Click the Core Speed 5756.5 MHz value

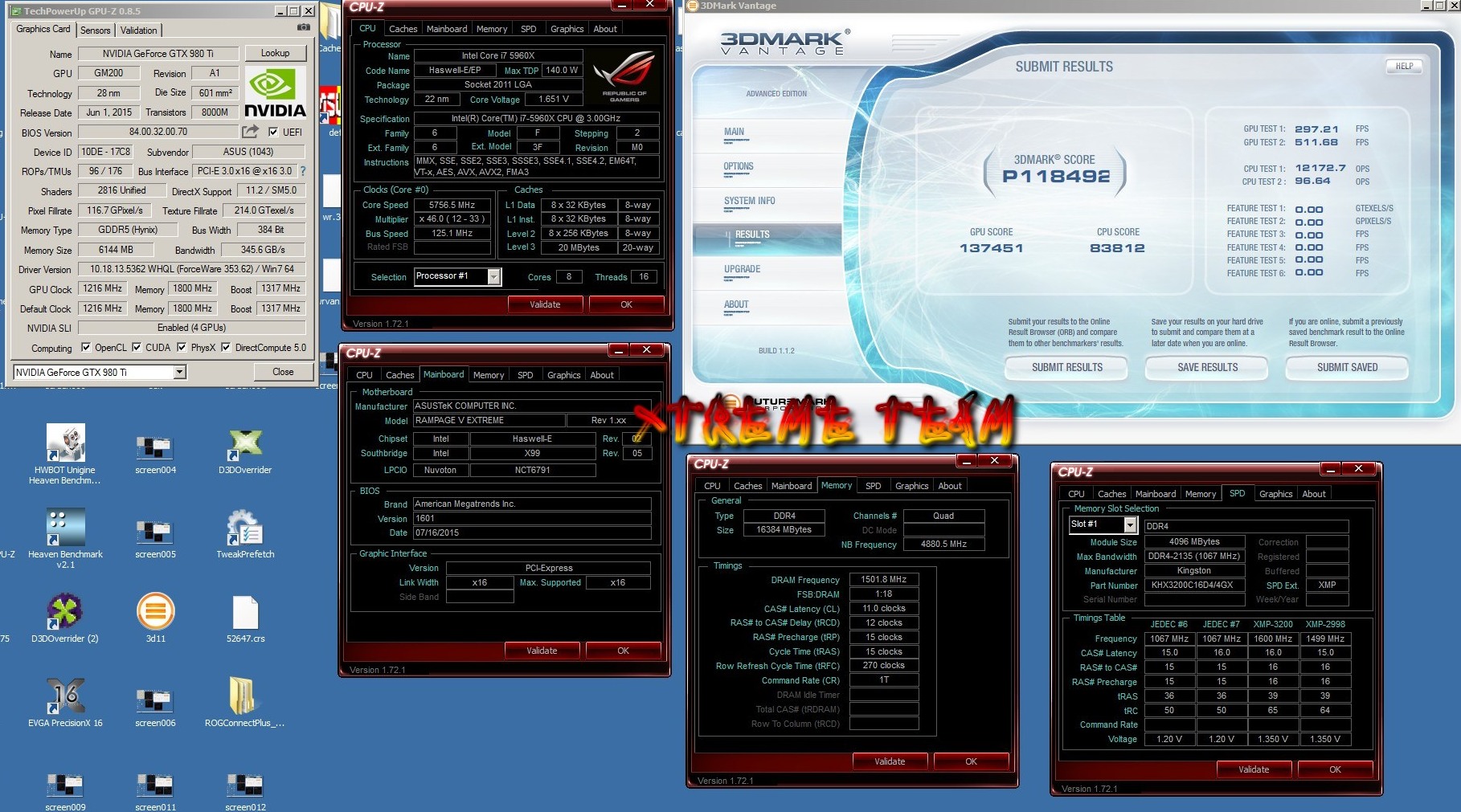[x=452, y=205]
